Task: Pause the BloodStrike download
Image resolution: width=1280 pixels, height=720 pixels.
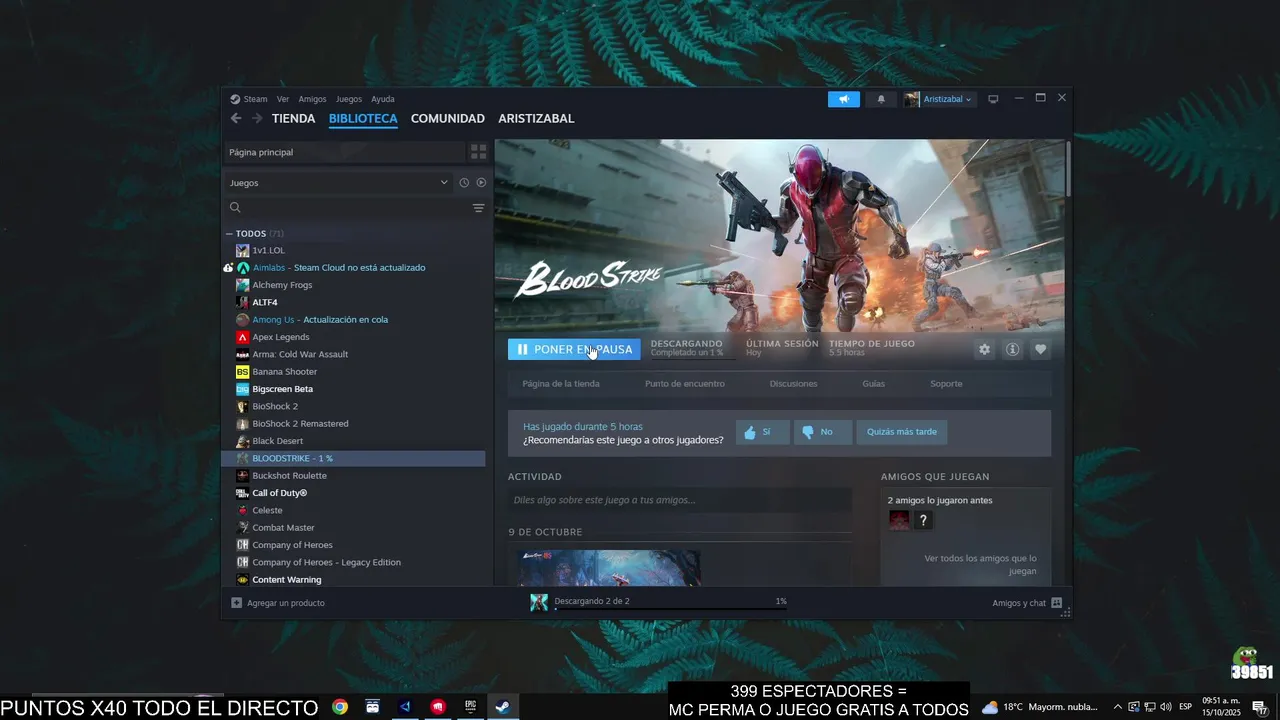Action: [x=574, y=349]
